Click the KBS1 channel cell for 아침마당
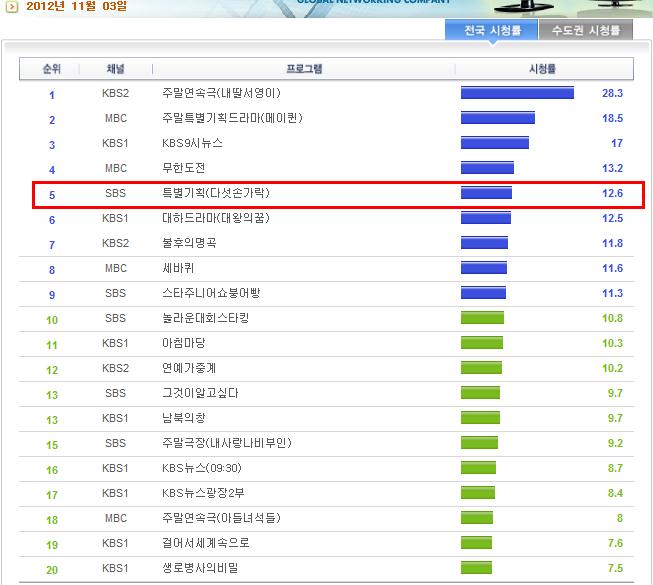The height and width of the screenshot is (585, 653). (x=115, y=343)
